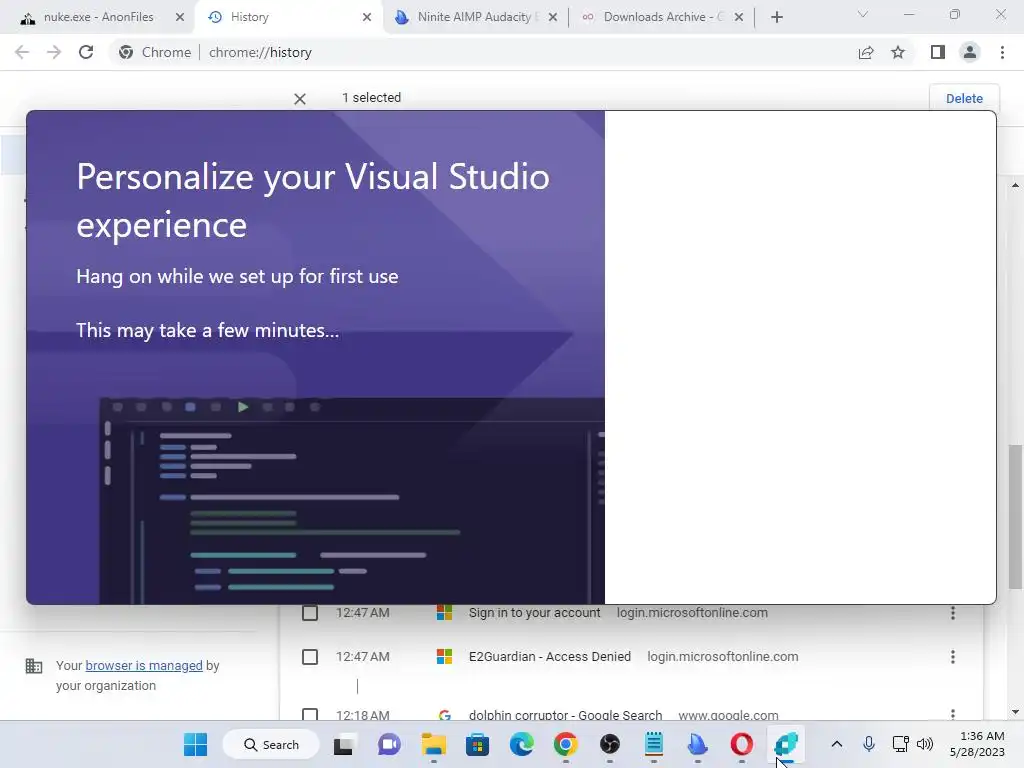This screenshot has height=768, width=1024.
Task: Switch to the Ninite AIMP Audacity tab
Action: [x=473, y=17]
